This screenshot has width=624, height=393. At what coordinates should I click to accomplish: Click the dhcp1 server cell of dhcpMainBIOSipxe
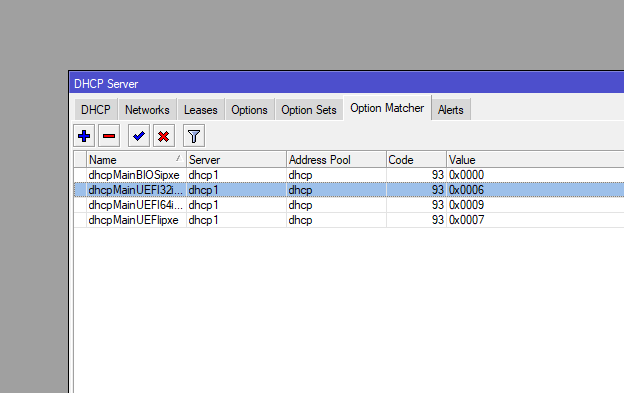236,175
